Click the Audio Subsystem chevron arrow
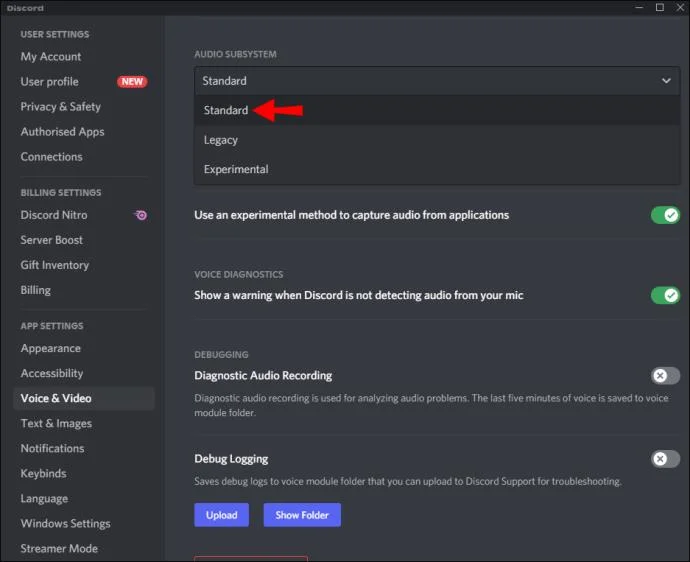Screen dimensions: 690x562 pos(666,81)
